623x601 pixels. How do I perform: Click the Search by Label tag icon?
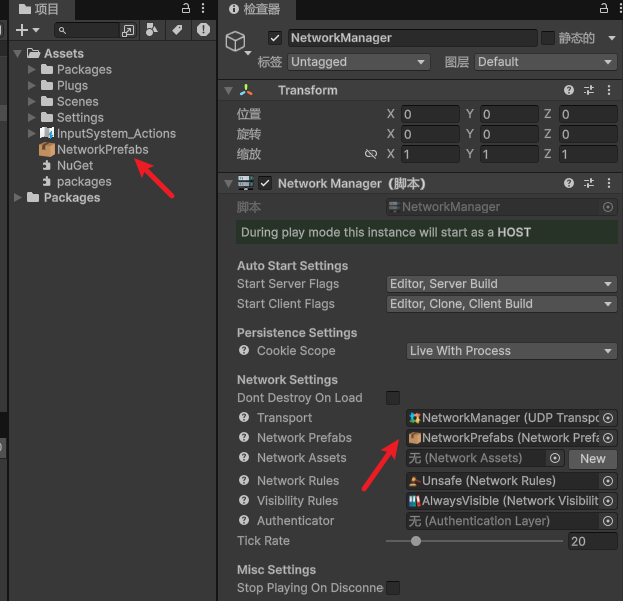pyautogui.click(x=177, y=29)
